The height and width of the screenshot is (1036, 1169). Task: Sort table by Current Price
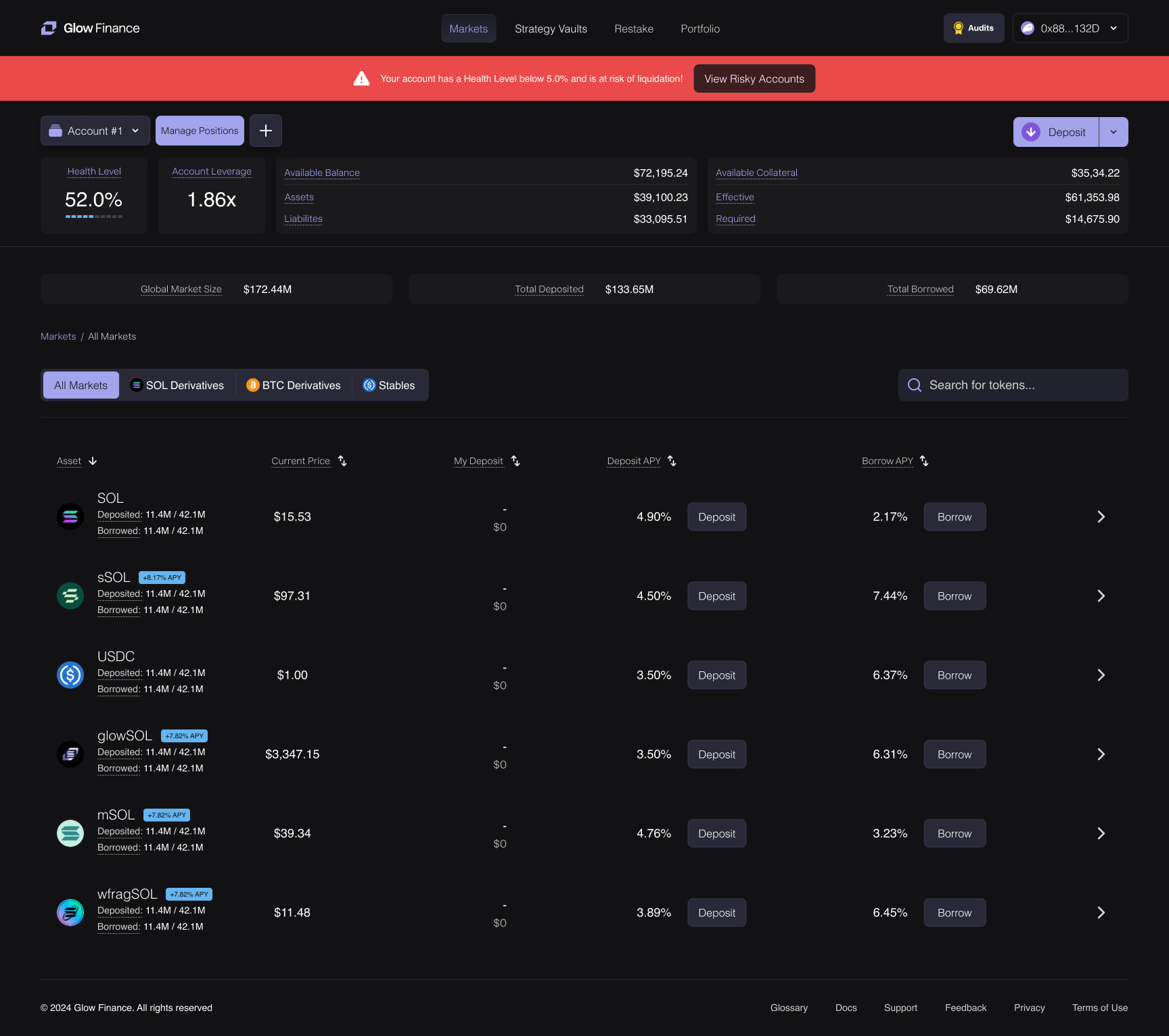pyautogui.click(x=342, y=461)
